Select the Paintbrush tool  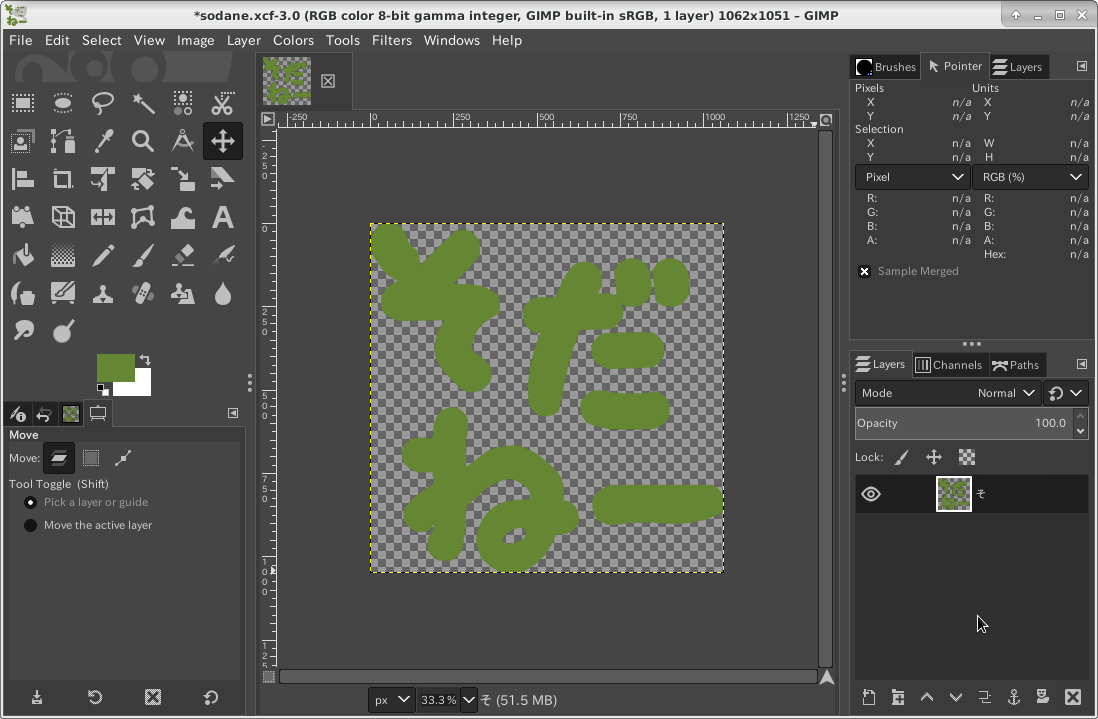point(143,256)
